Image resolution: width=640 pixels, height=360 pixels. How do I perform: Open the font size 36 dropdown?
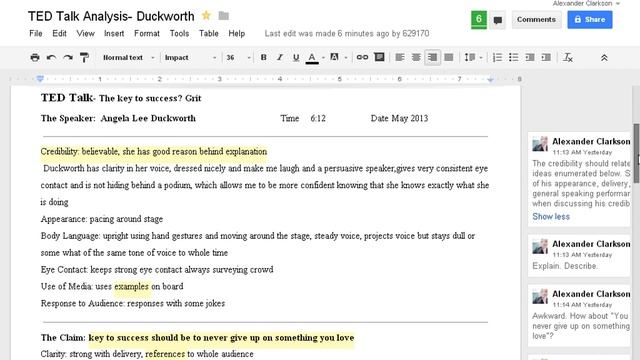pos(238,58)
